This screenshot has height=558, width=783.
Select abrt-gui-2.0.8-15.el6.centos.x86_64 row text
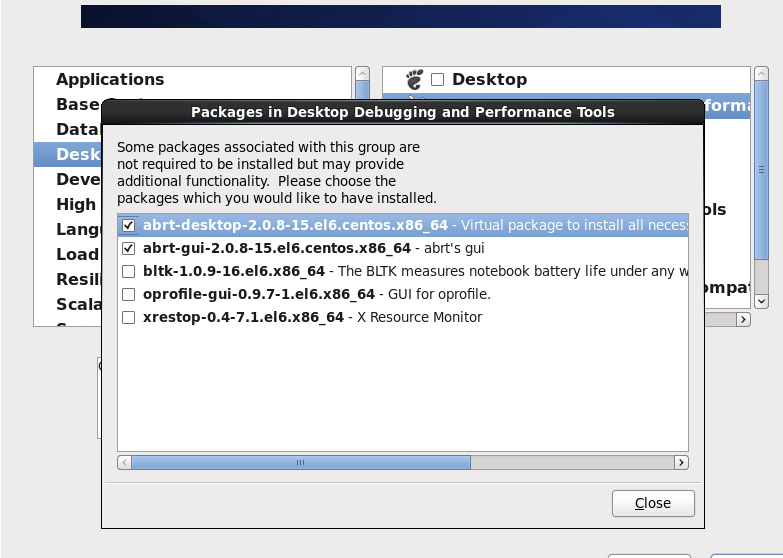(277, 248)
